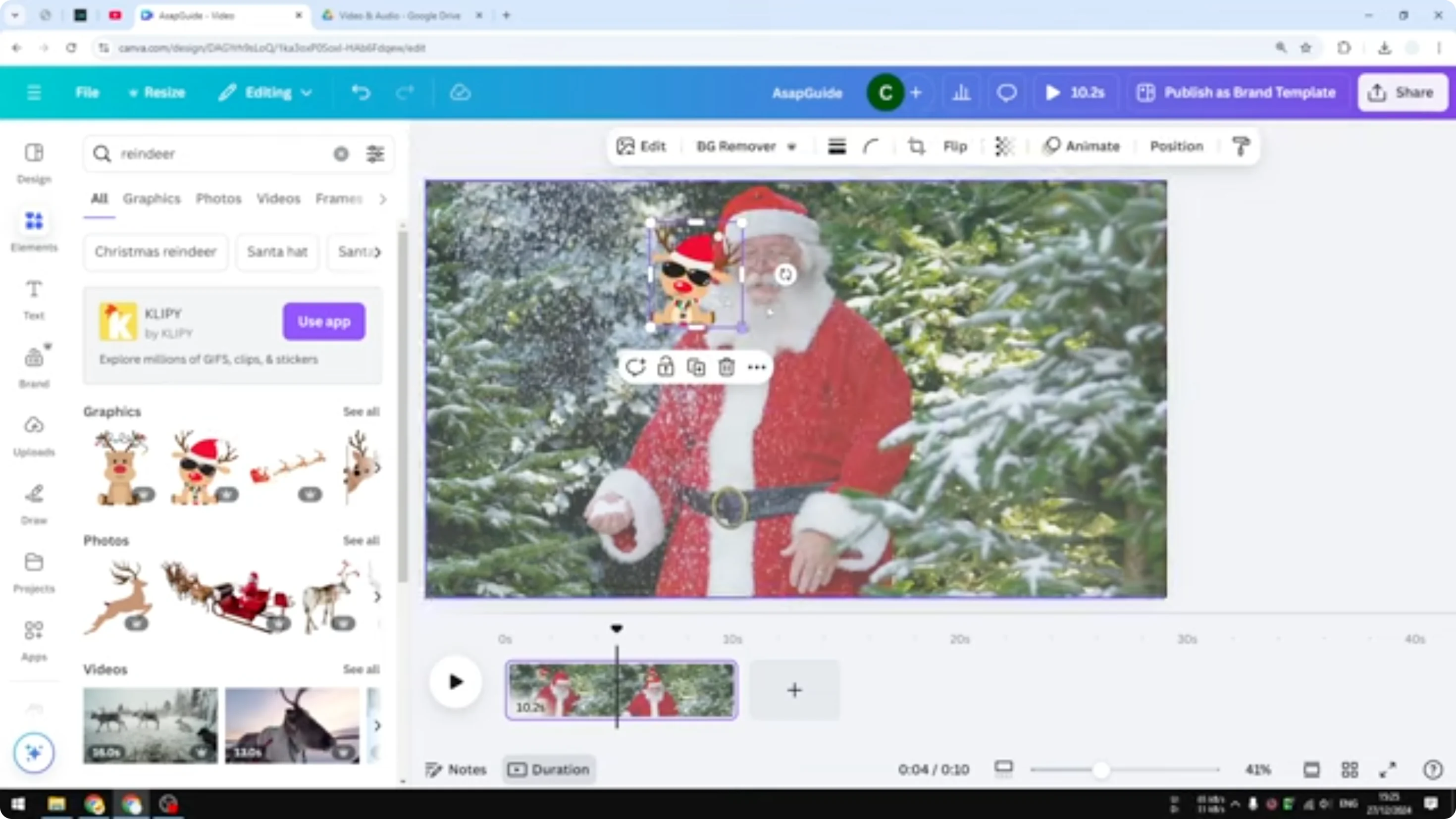Lock the selected reindeer sticker
Viewport: 1456px width, 819px height.
[x=667, y=366]
